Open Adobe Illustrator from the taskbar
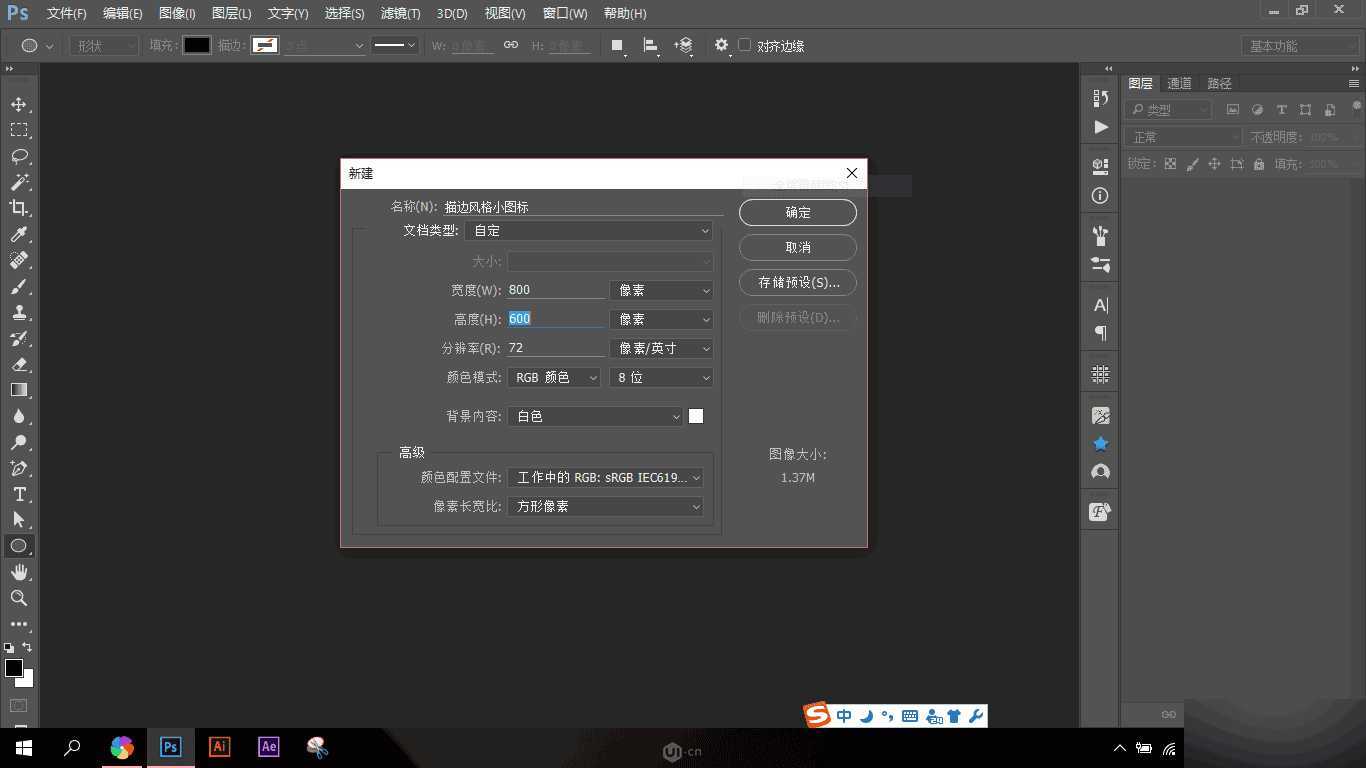Viewport: 1366px width, 768px height. 219,747
